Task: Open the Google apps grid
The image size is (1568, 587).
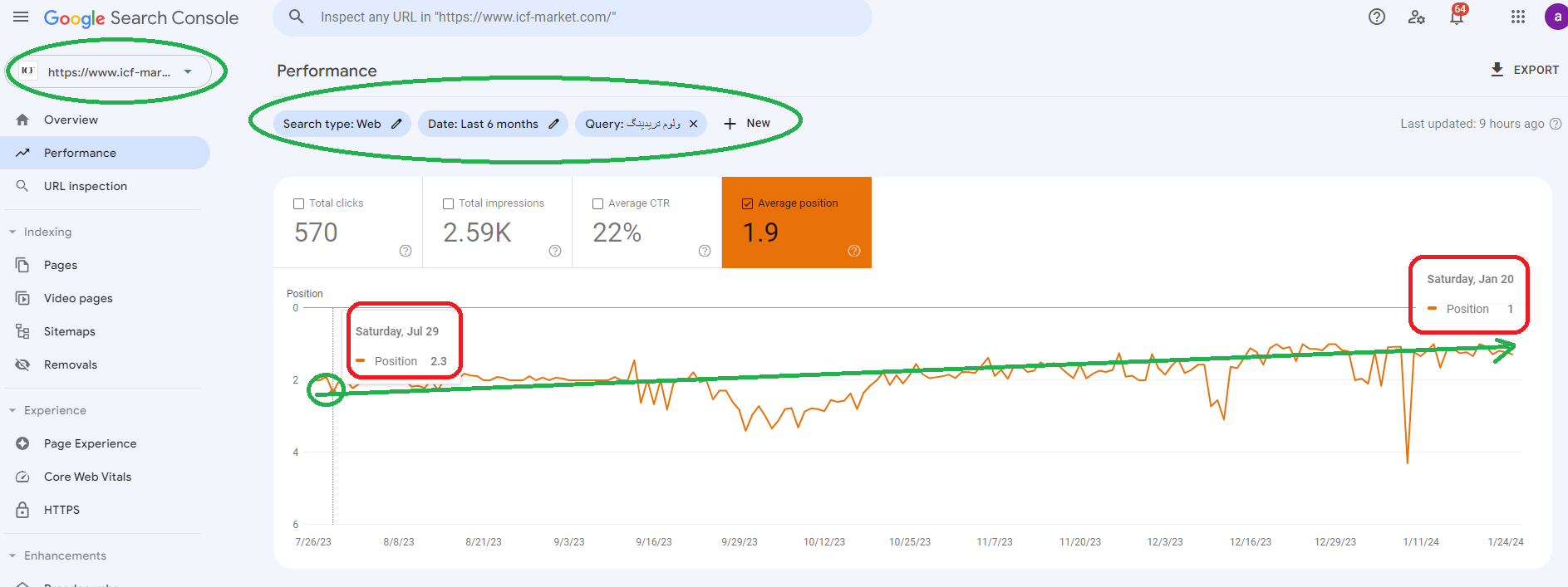Action: [1518, 17]
